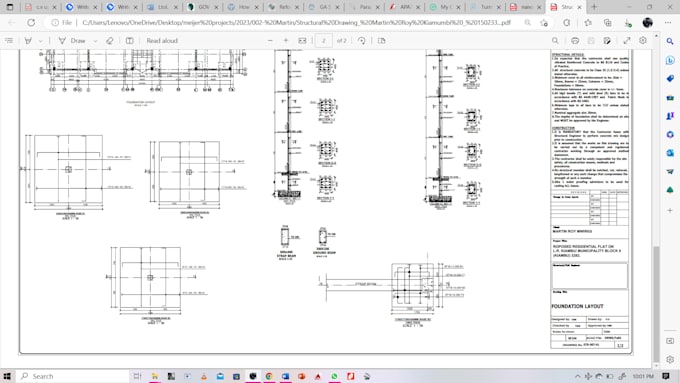Image resolution: width=680 pixels, height=383 pixels.
Task: Open the Draw pen options dropdown
Action: [x=95, y=41]
